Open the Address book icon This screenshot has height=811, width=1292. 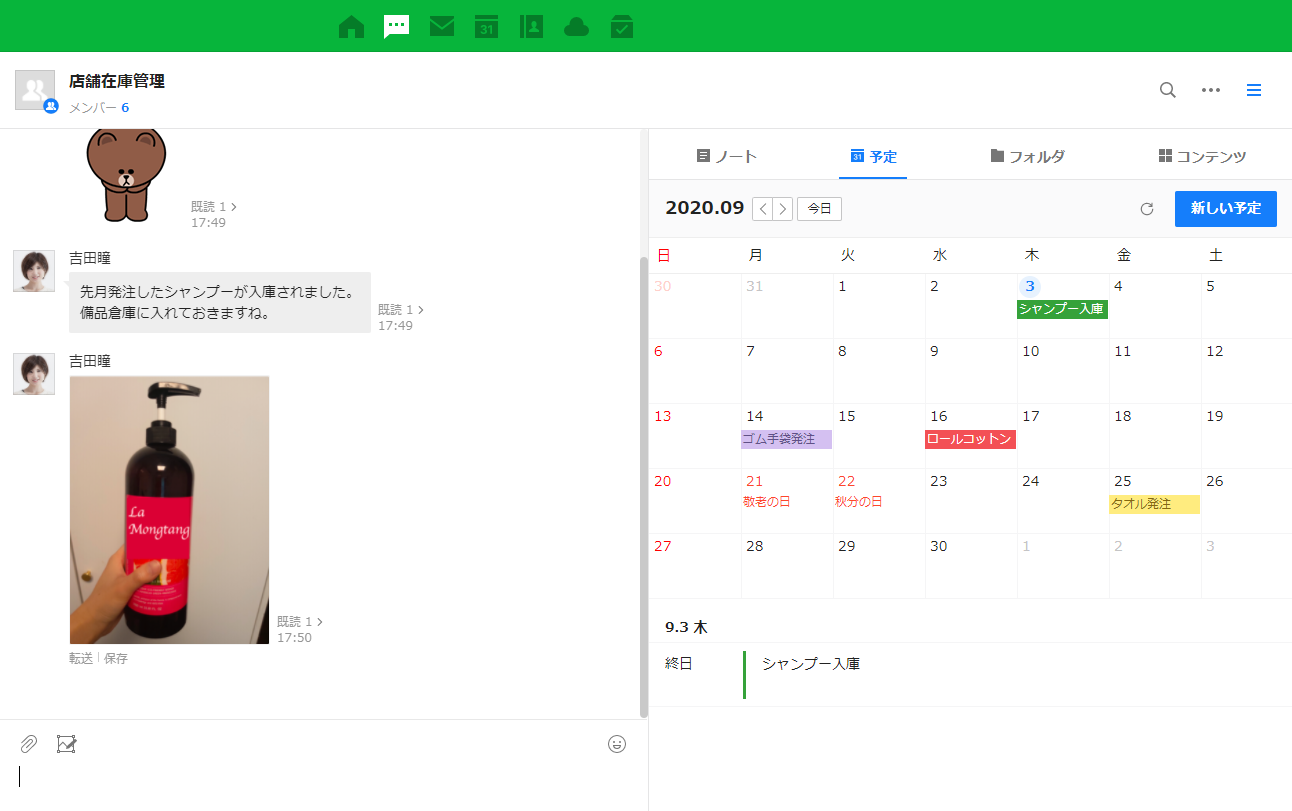[x=532, y=27]
